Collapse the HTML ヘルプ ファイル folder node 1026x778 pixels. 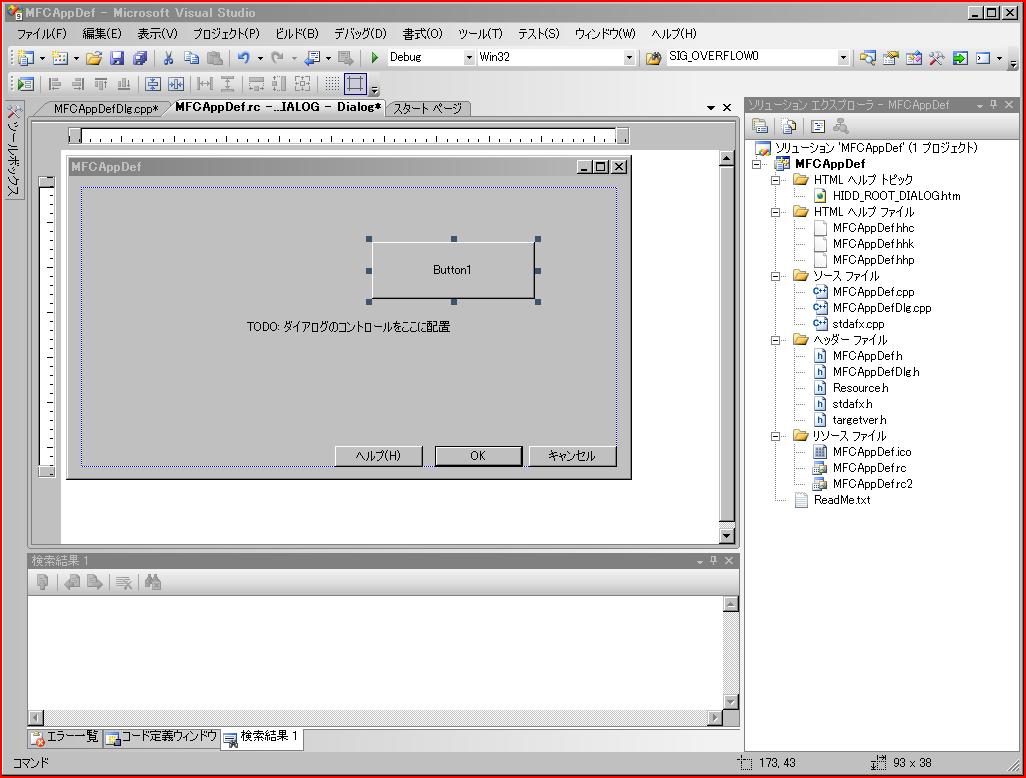click(776, 212)
